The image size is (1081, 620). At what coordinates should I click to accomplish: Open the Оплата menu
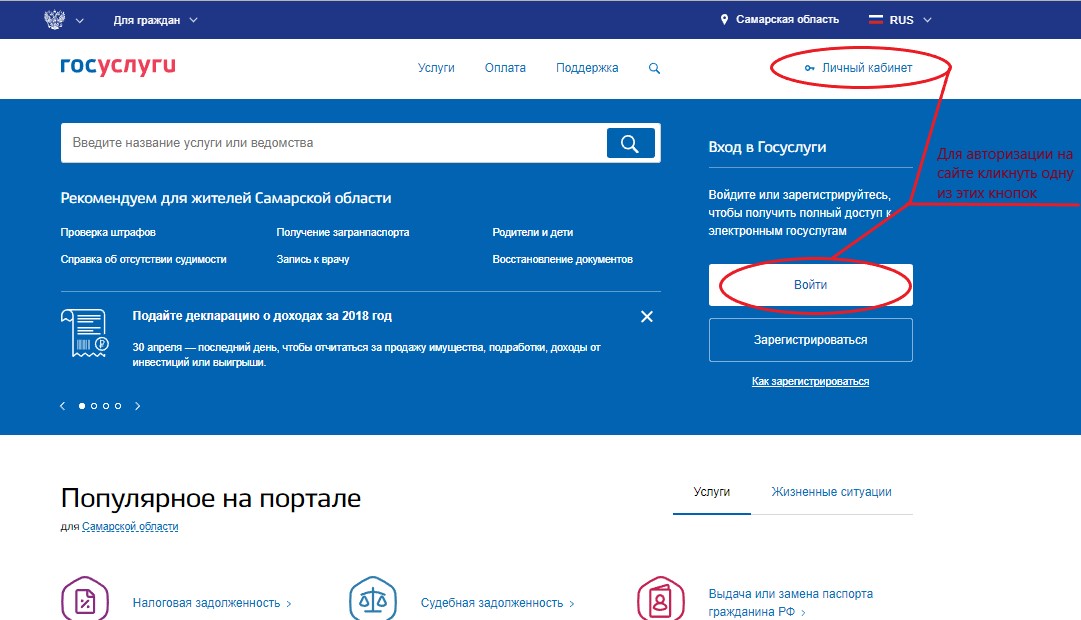505,68
